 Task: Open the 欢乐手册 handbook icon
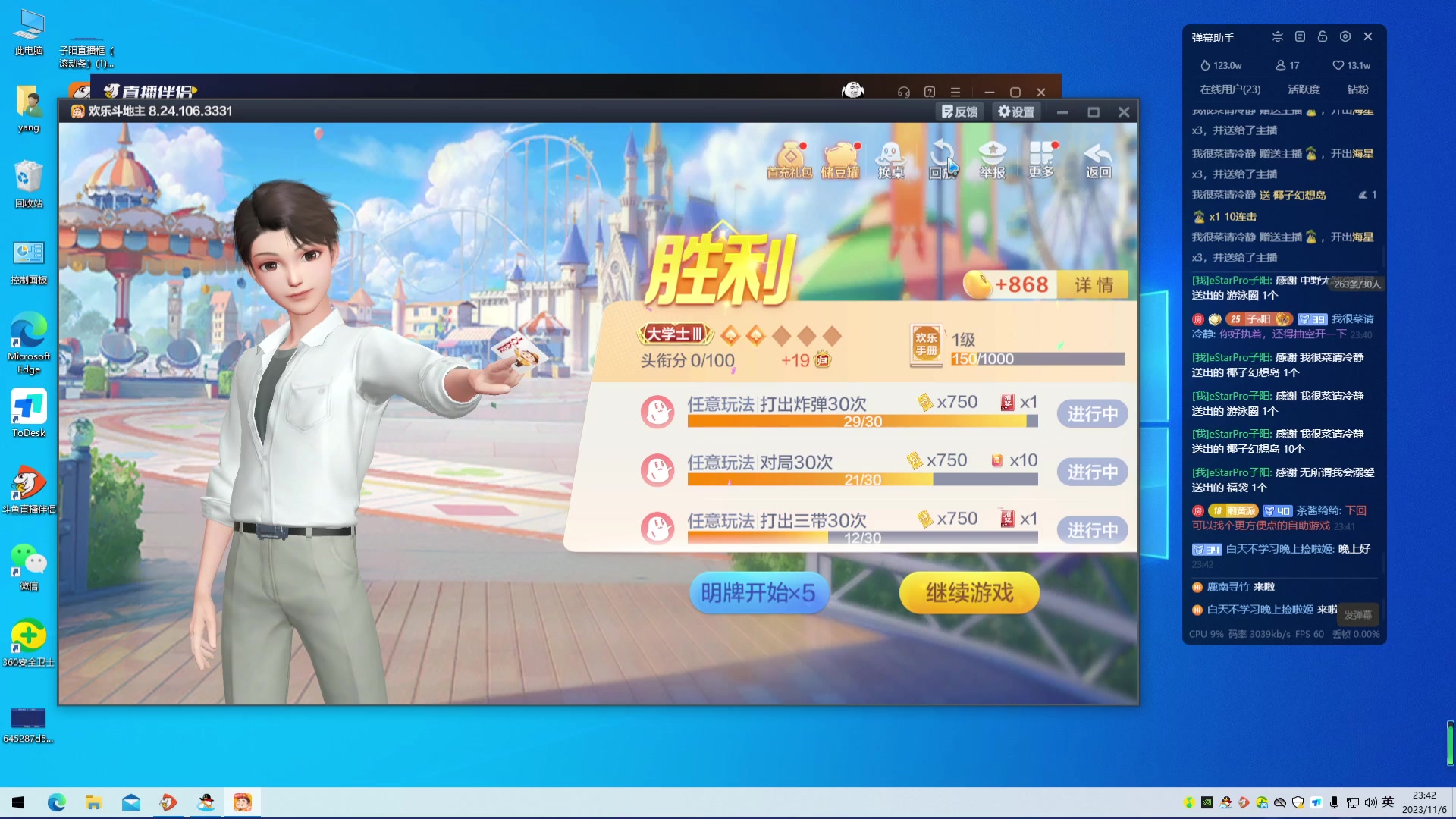(926, 344)
